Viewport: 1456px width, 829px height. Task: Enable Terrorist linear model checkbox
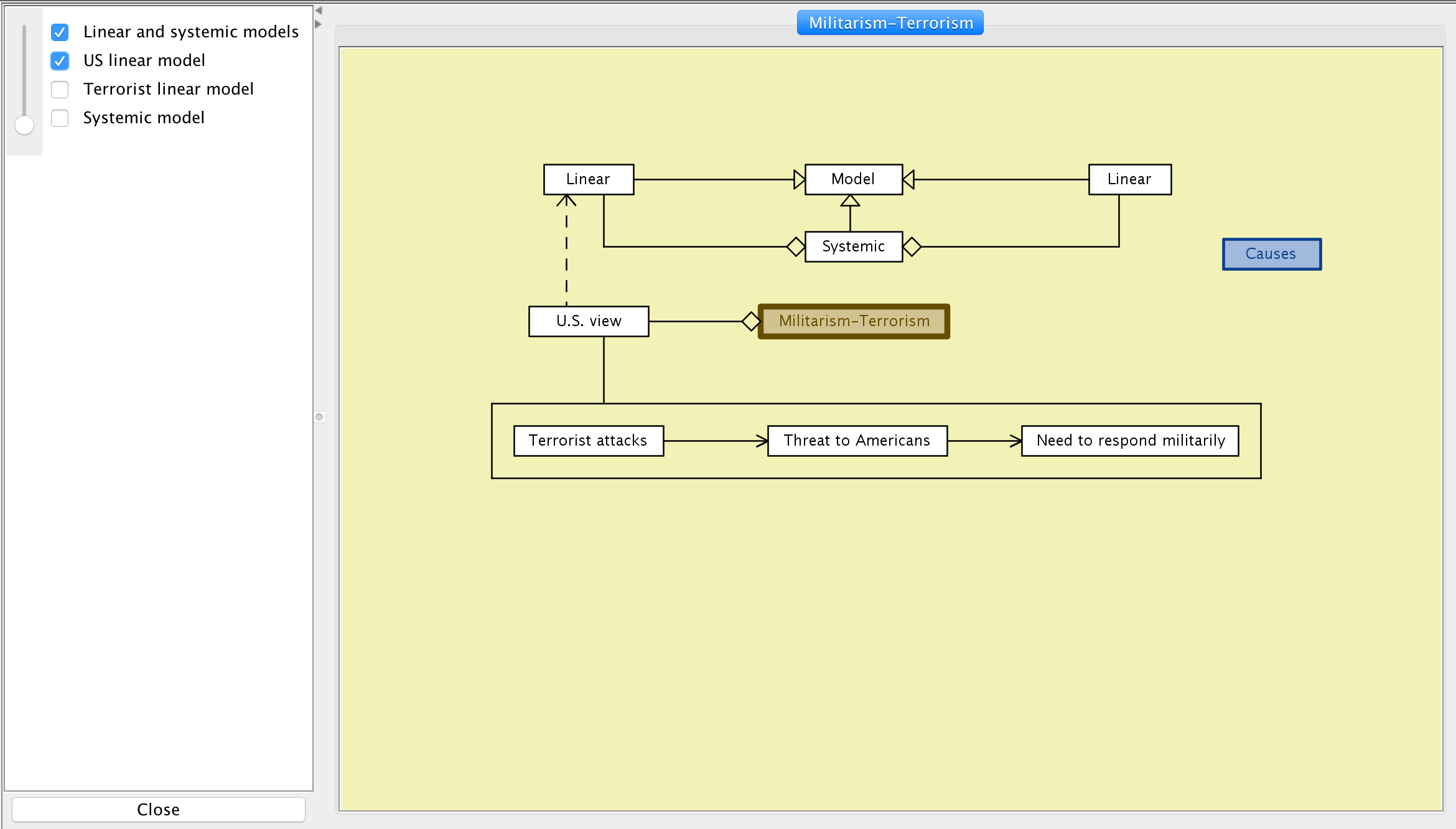point(60,90)
